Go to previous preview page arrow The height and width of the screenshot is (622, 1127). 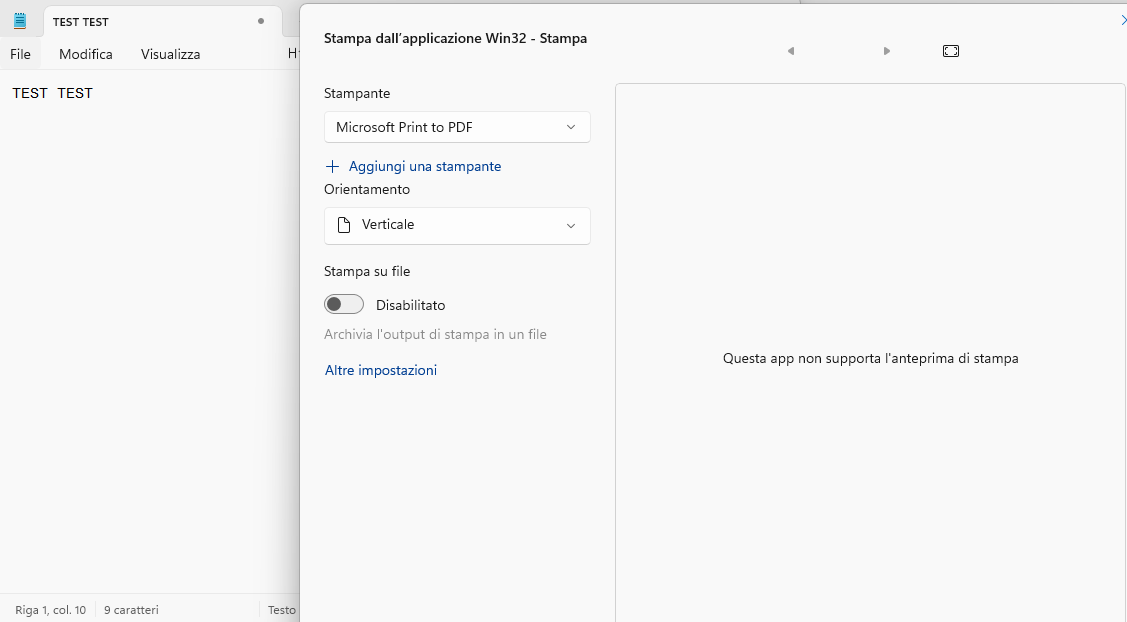[x=791, y=51]
